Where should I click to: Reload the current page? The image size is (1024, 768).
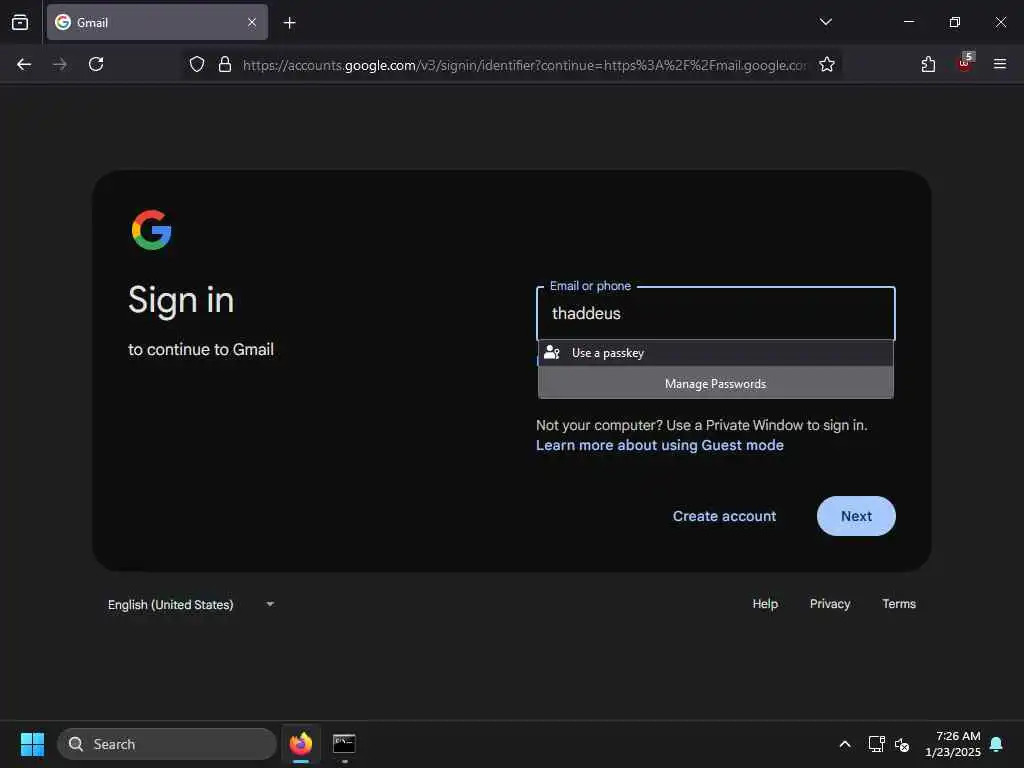pos(96,64)
